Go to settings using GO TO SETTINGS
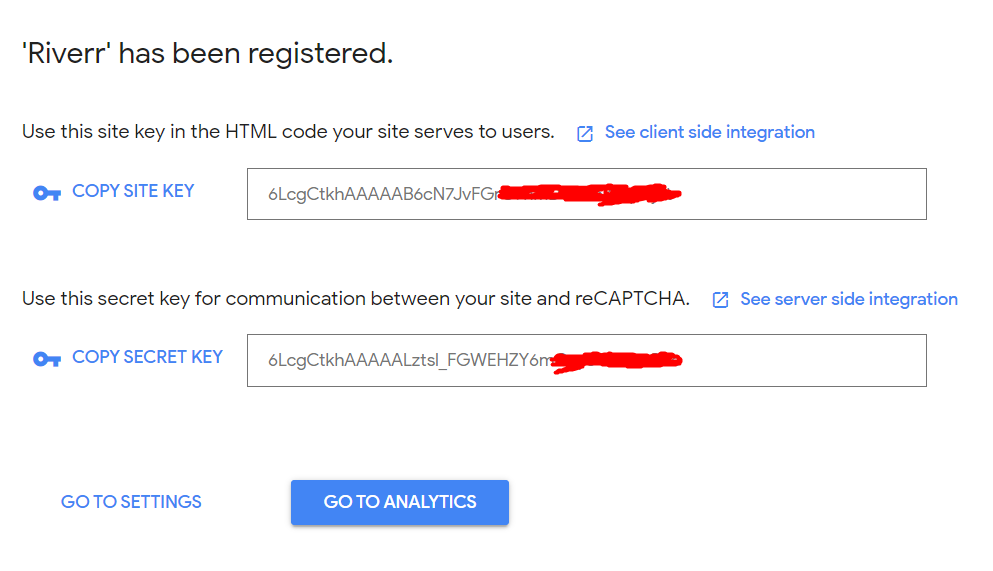The image size is (993, 571). pos(131,502)
